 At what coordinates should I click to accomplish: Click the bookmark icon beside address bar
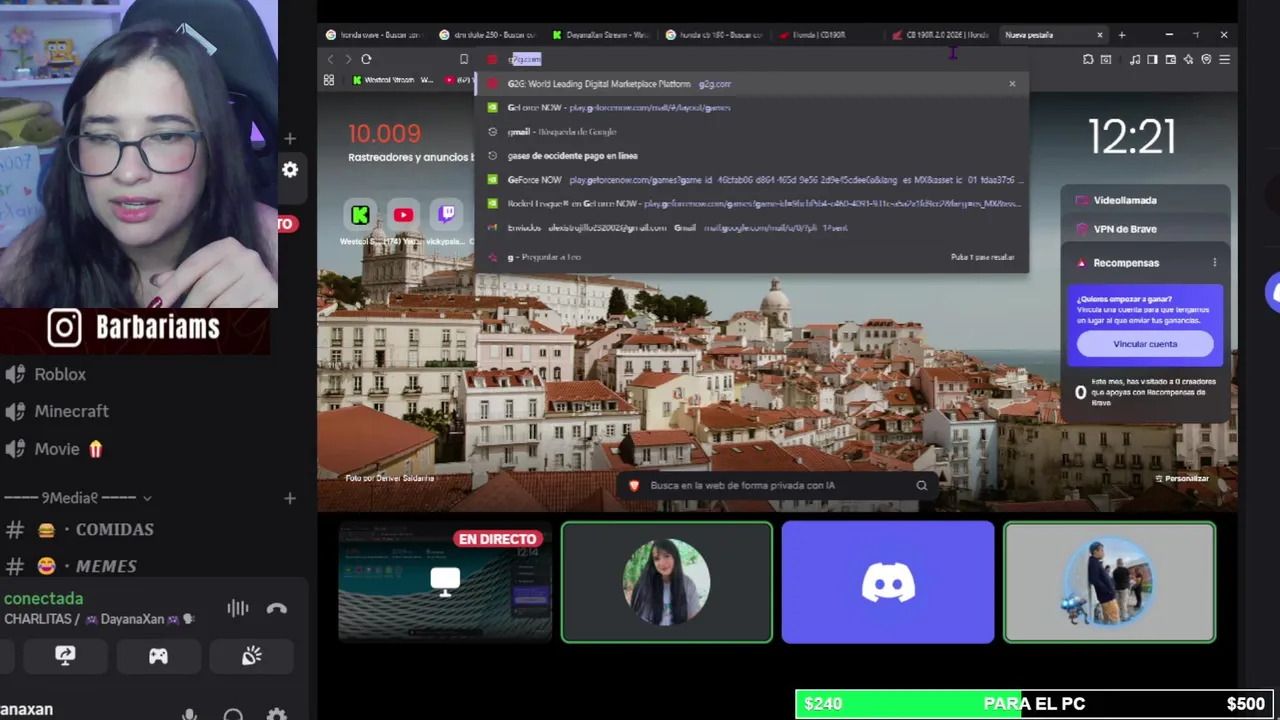[464, 60]
